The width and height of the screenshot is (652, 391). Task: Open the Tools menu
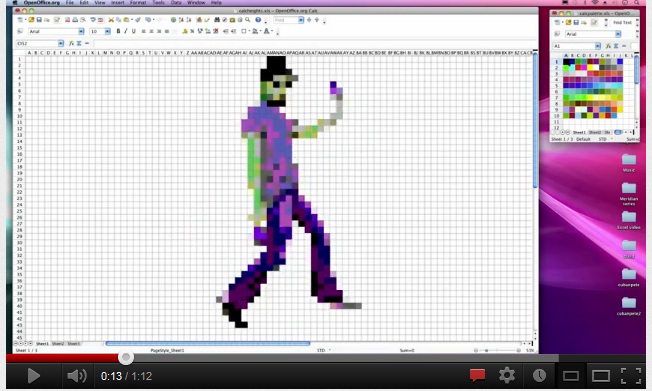coord(158,2)
